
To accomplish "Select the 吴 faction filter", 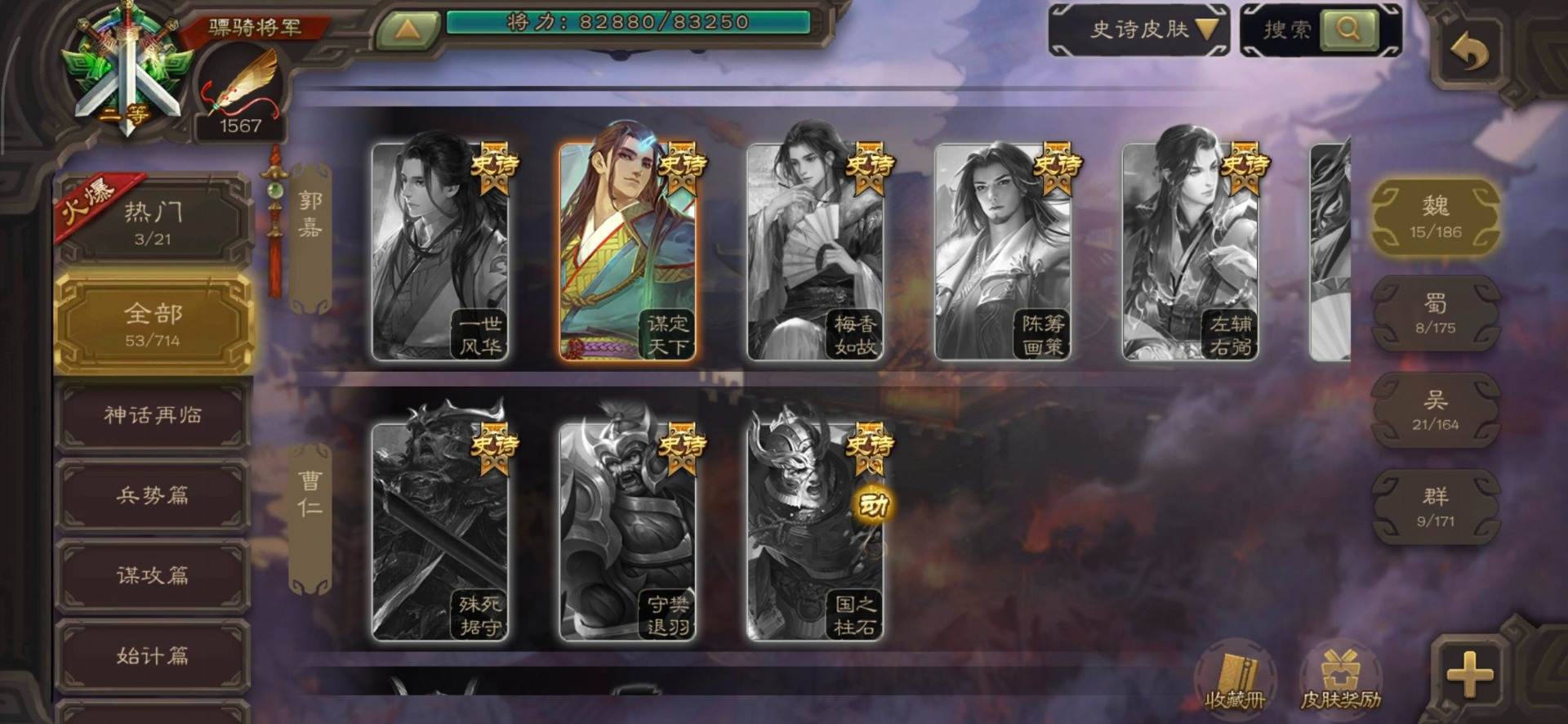I will pos(1435,410).
